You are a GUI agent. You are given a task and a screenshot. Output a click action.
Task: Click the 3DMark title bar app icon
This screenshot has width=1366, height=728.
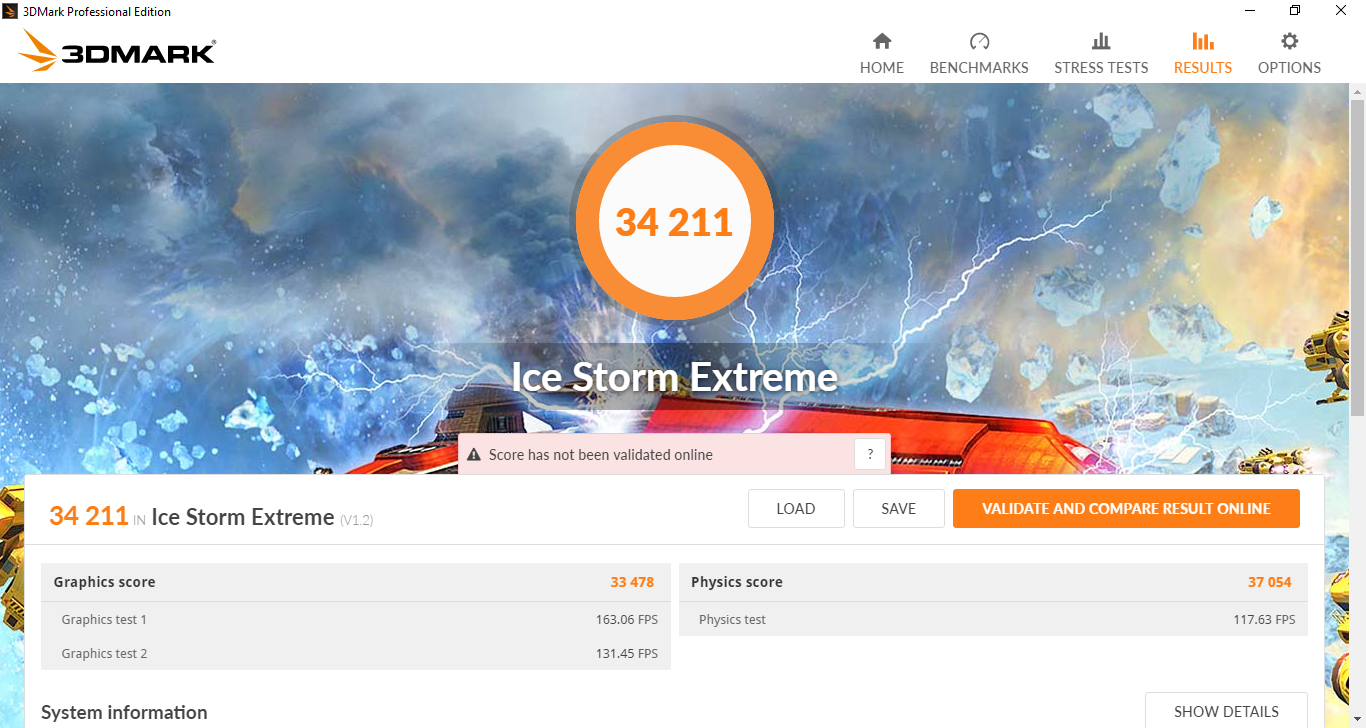click(x=12, y=11)
